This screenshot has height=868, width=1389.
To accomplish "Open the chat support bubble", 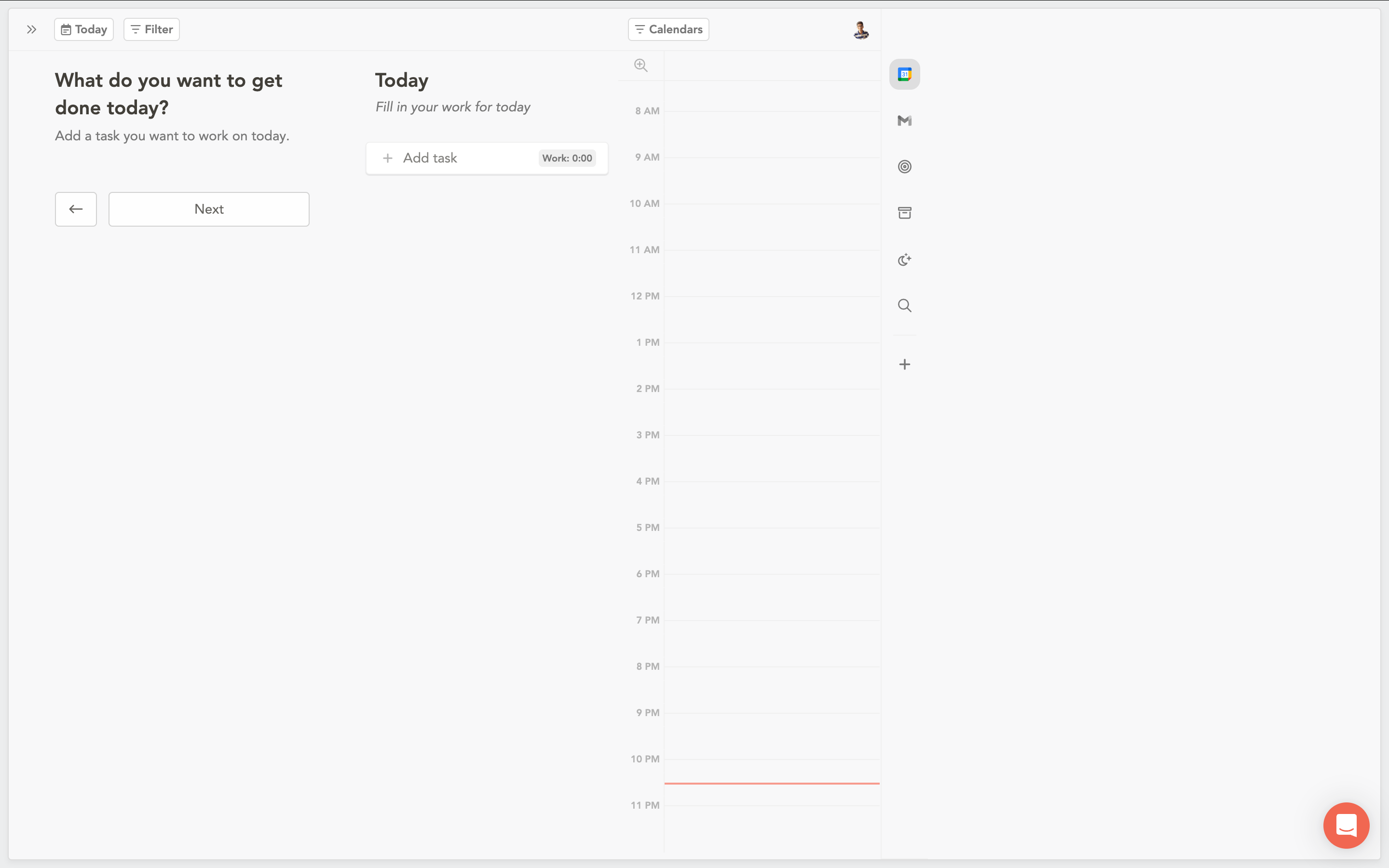I will pyautogui.click(x=1346, y=825).
